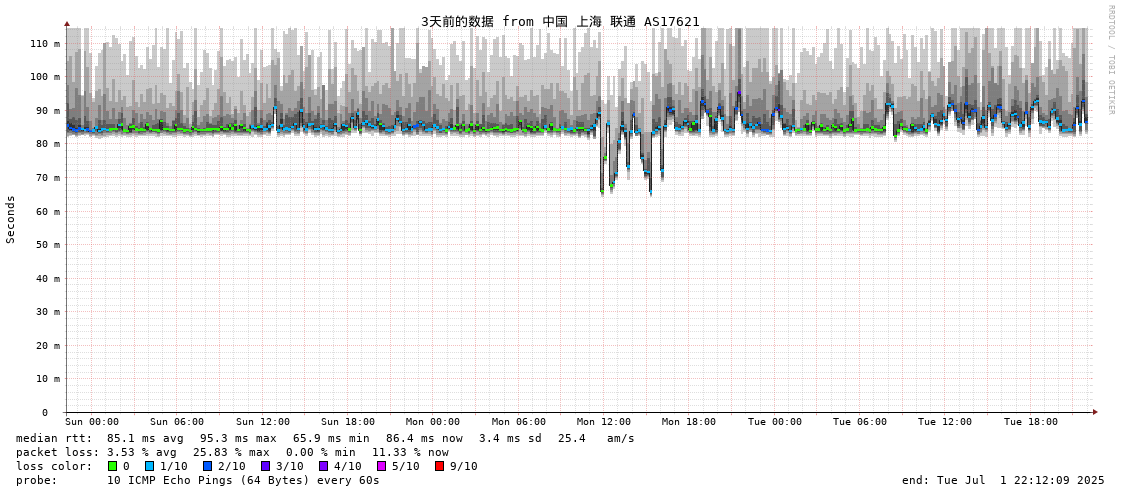Click the '10 m' y-axis label
The height and width of the screenshot is (494, 1121).
point(47,379)
